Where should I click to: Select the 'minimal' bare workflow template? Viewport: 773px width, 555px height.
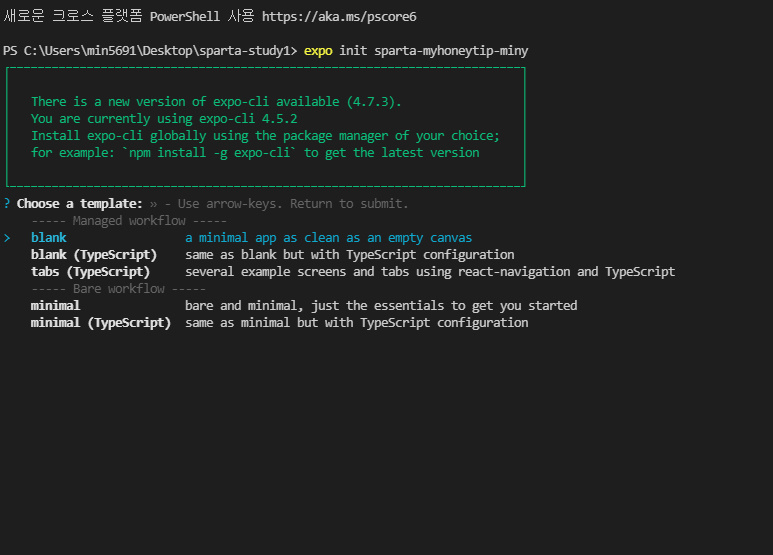[x=55, y=306]
